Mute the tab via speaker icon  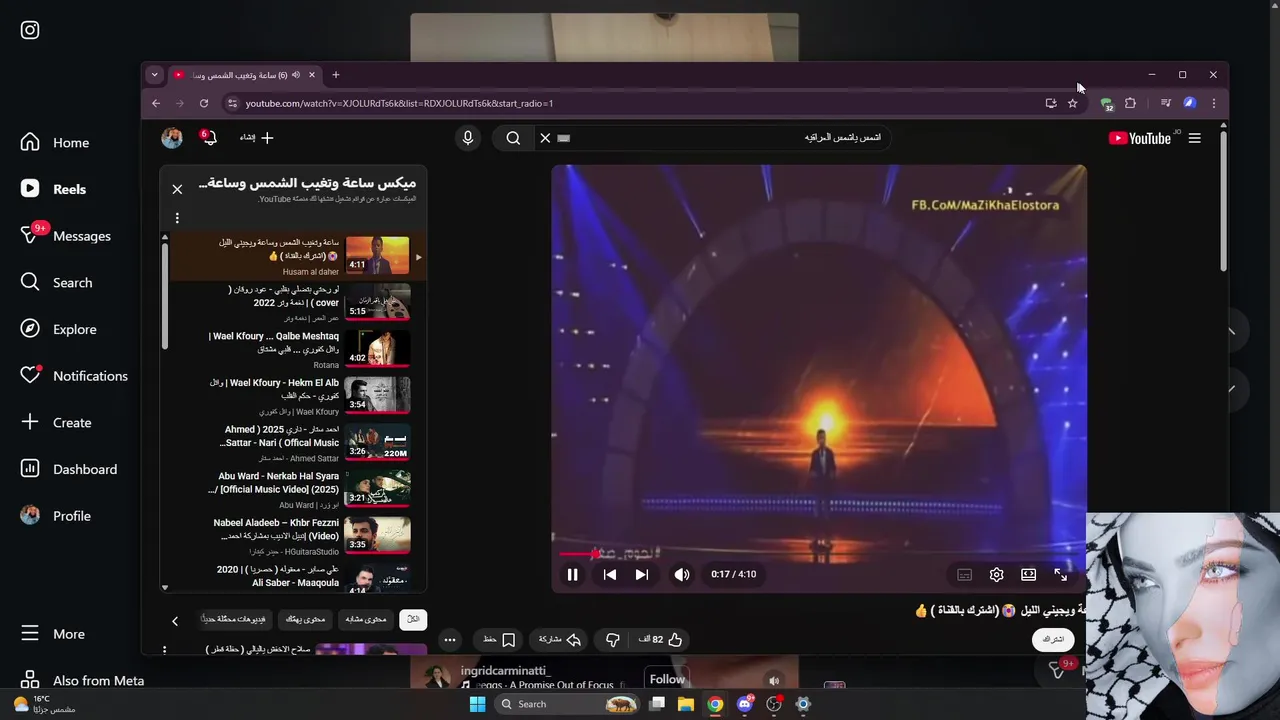tap(295, 75)
